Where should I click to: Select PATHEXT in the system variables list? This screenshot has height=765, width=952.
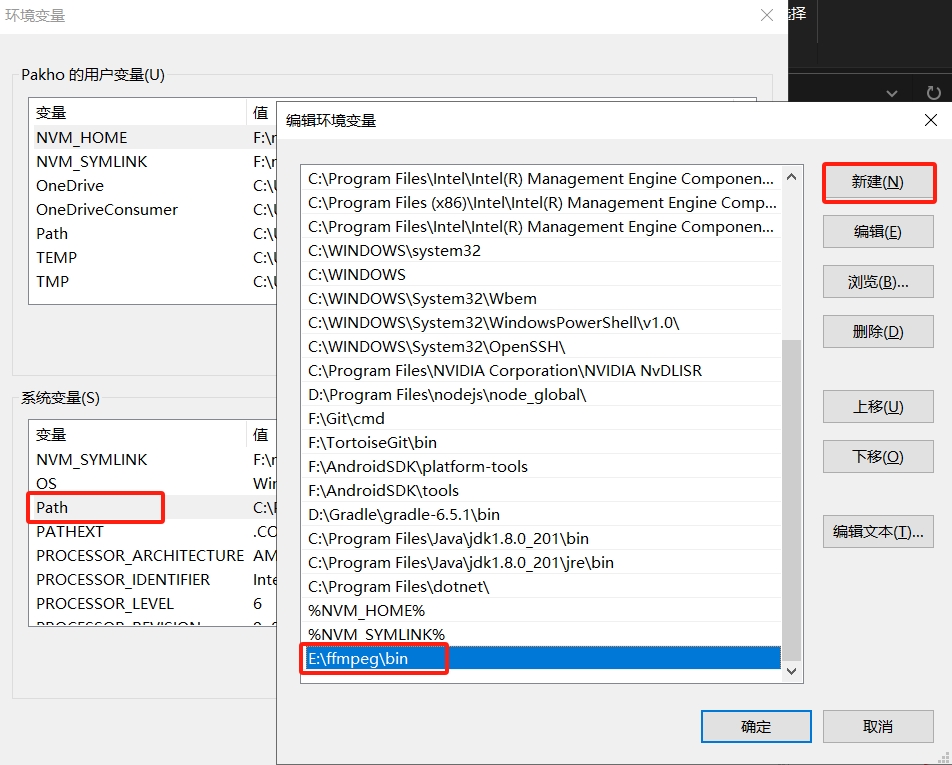click(70, 531)
